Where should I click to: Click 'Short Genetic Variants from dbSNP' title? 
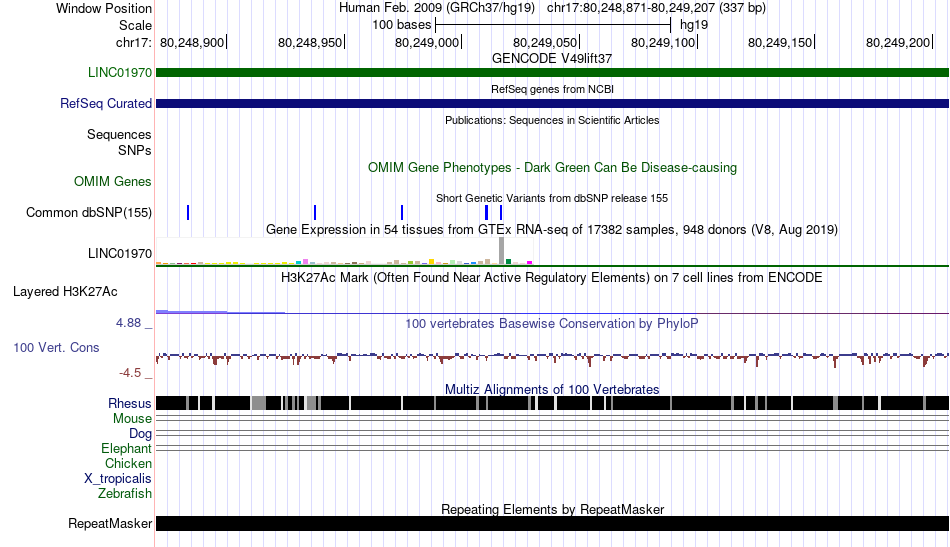[x=552, y=198]
